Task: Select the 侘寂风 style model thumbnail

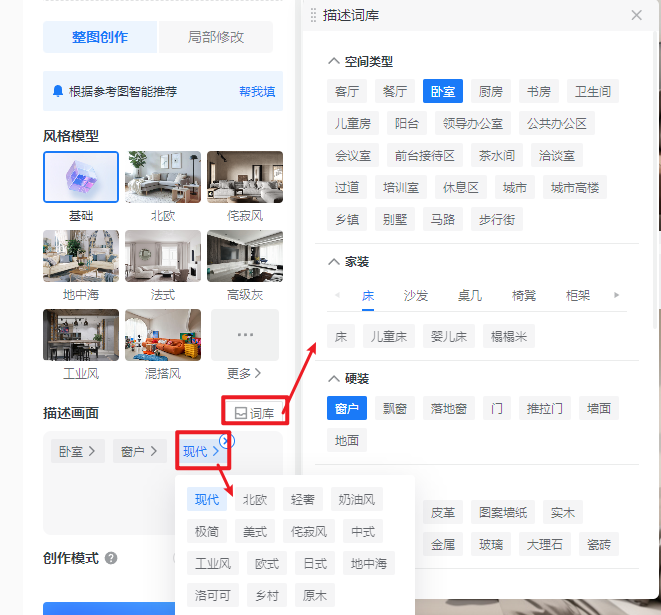Action: tap(245, 177)
